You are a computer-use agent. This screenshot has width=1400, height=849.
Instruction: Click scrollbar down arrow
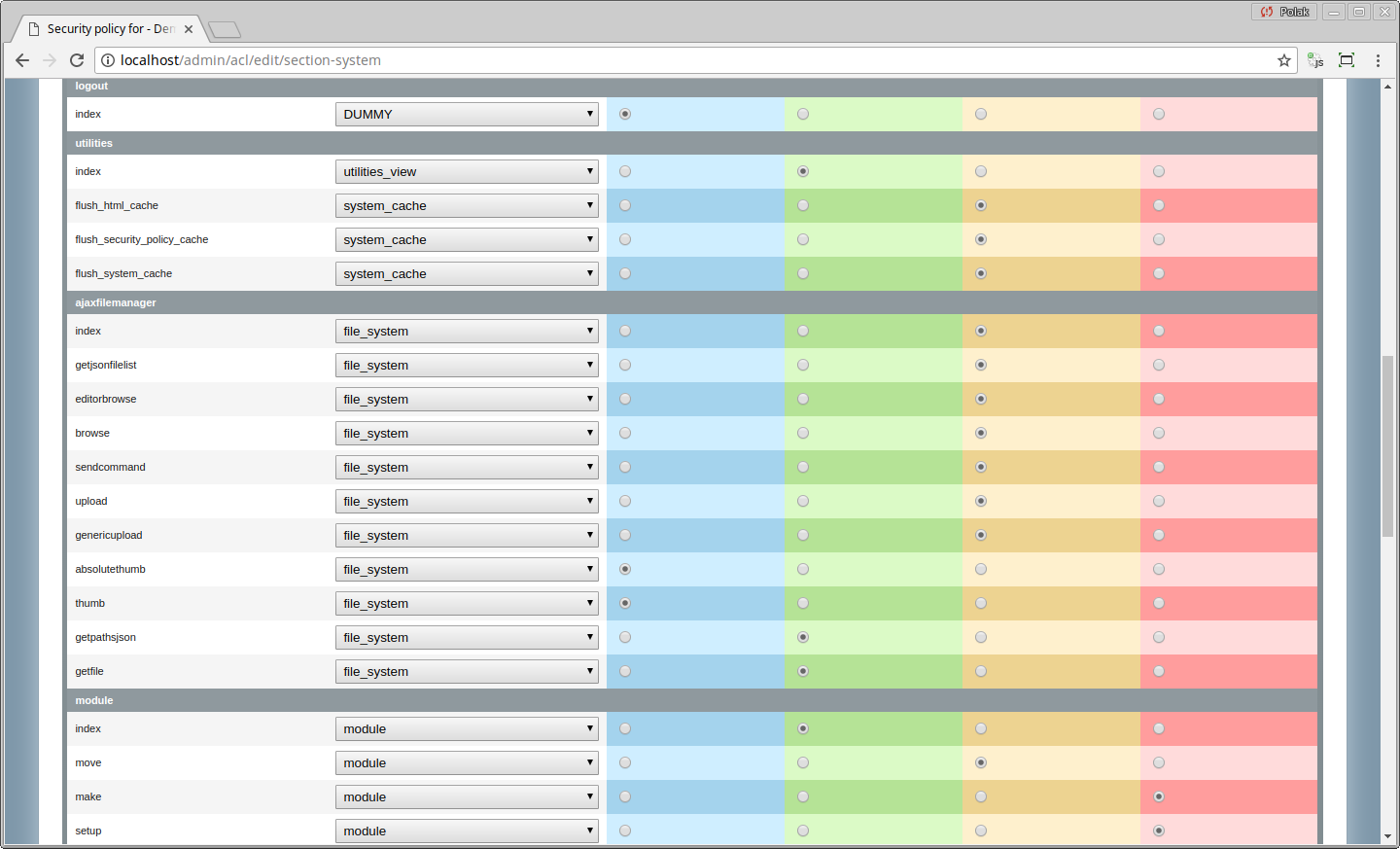[1387, 836]
